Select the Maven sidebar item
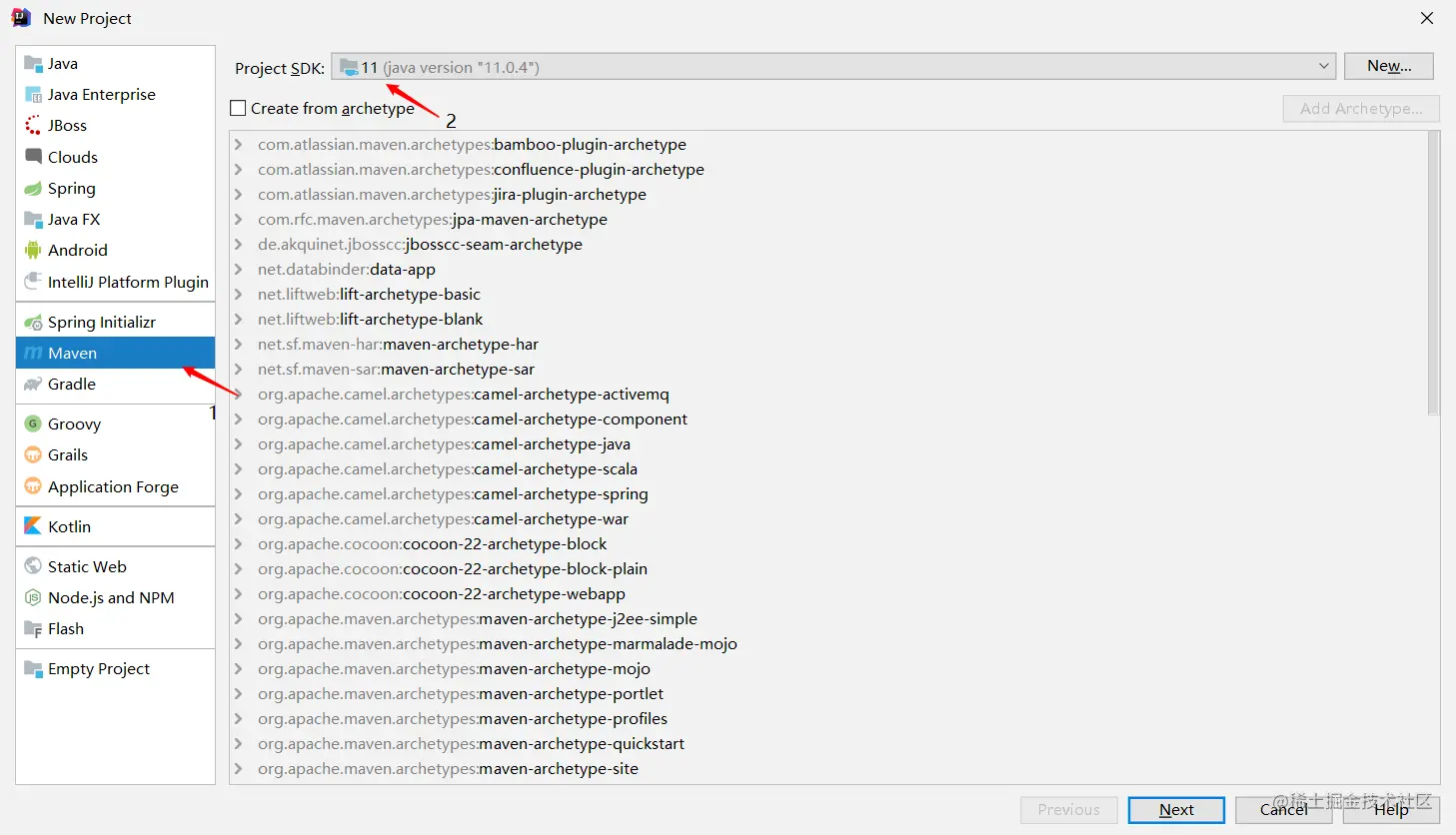The height and width of the screenshot is (835, 1456). pyautogui.click(x=71, y=353)
